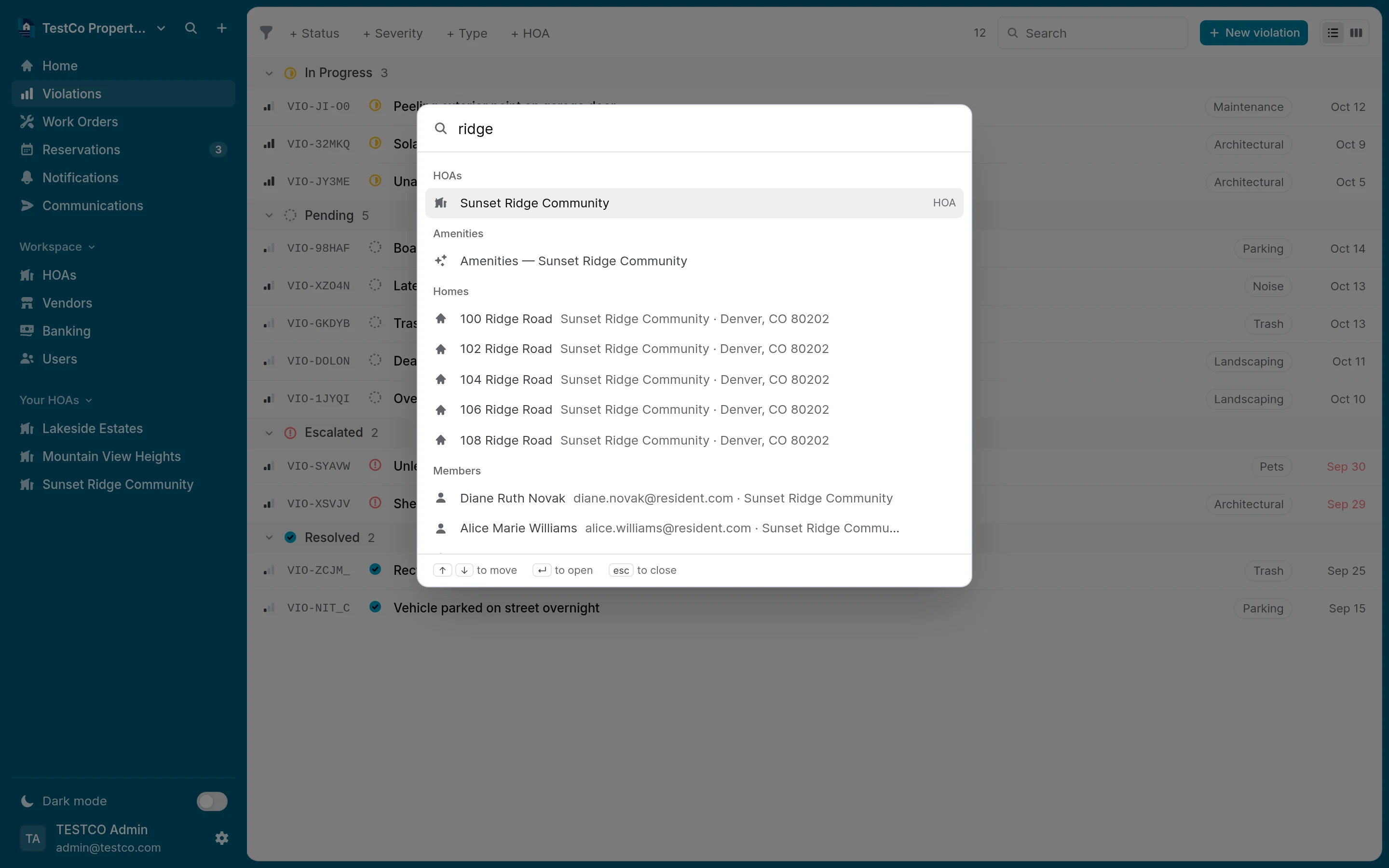
Task: Add a Severity filter
Action: pyautogui.click(x=393, y=33)
